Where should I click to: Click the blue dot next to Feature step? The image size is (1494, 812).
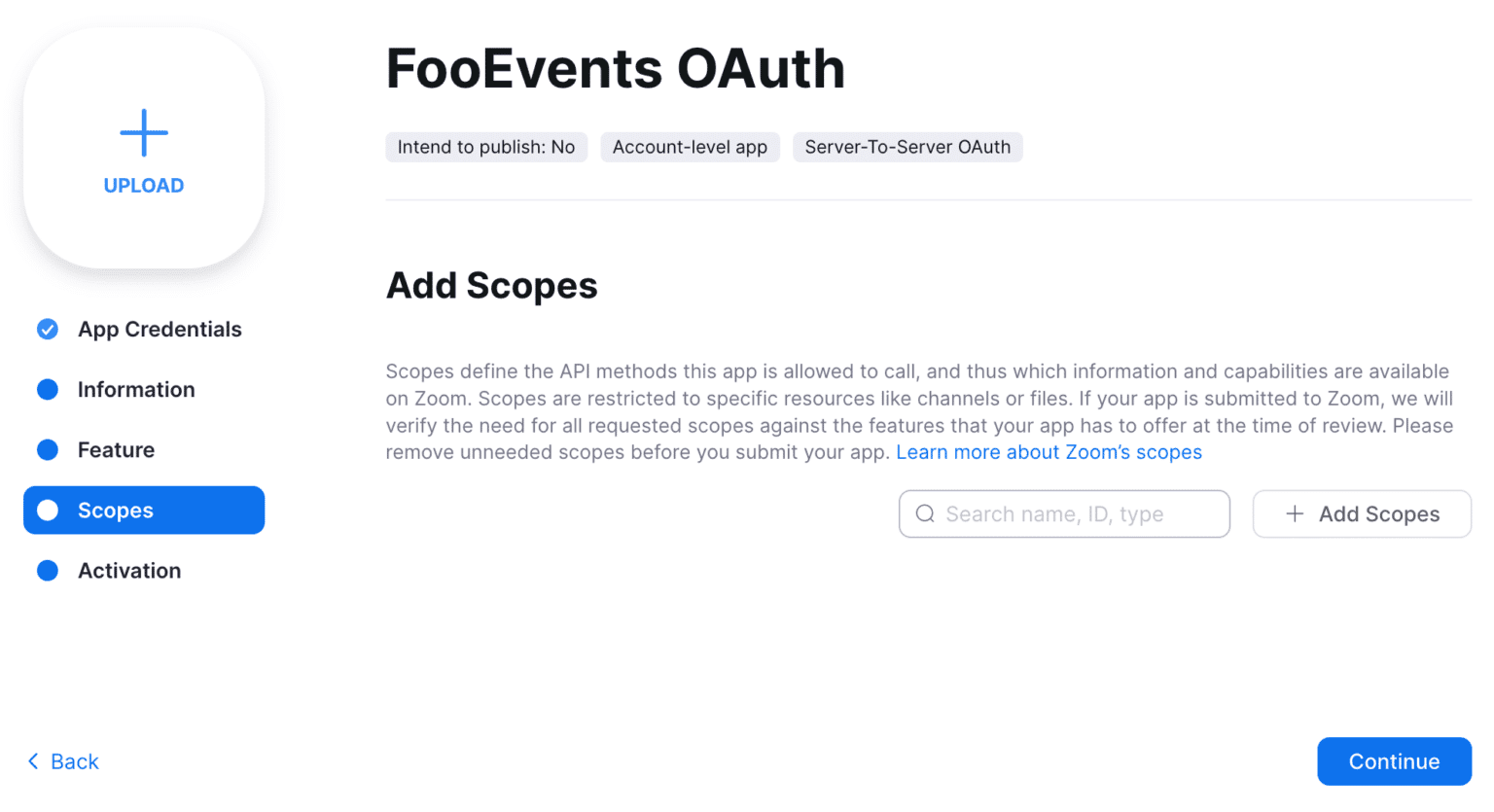[47, 449]
